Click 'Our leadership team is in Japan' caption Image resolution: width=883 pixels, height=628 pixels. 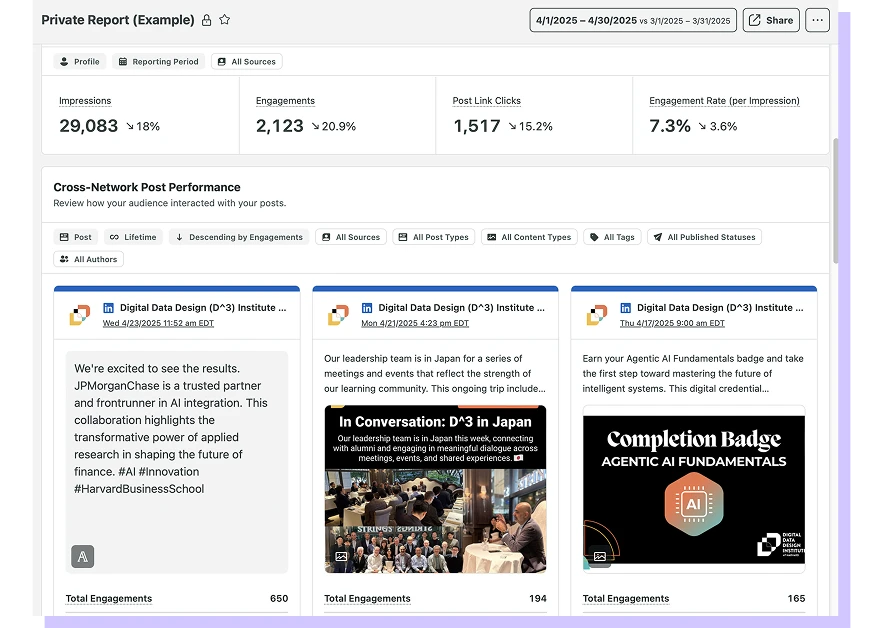(435, 373)
